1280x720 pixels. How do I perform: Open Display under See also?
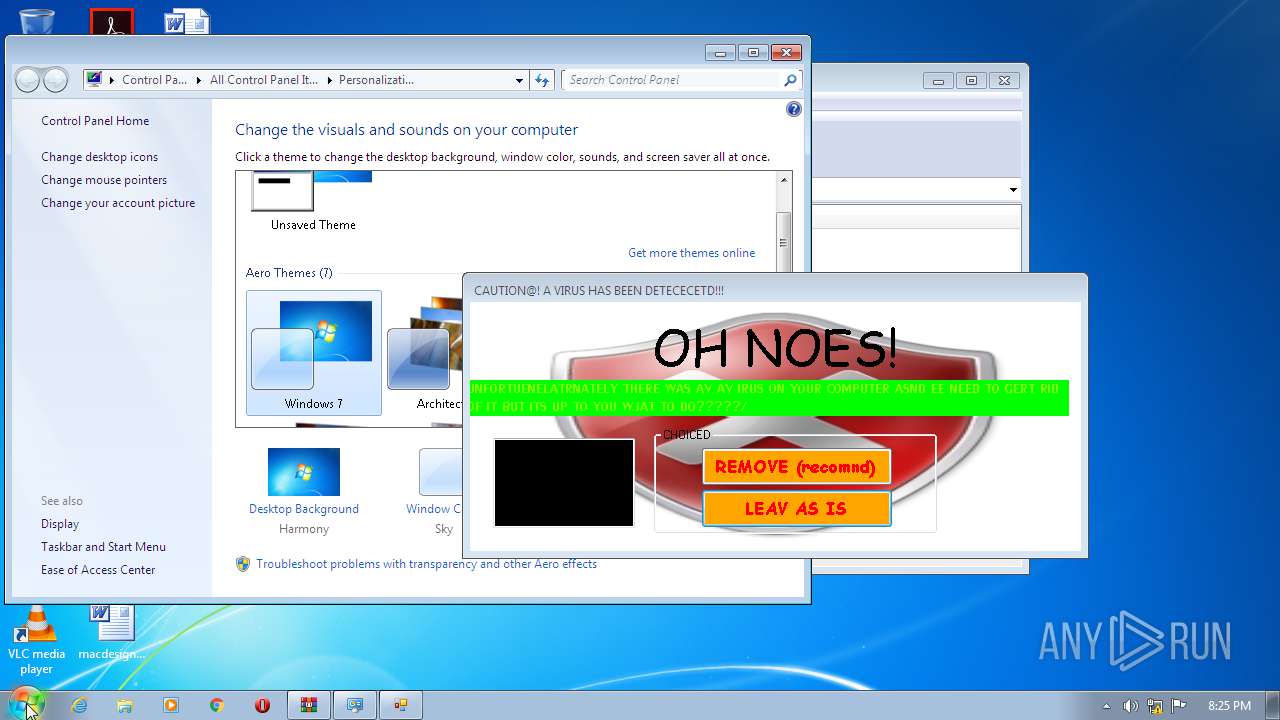click(60, 524)
